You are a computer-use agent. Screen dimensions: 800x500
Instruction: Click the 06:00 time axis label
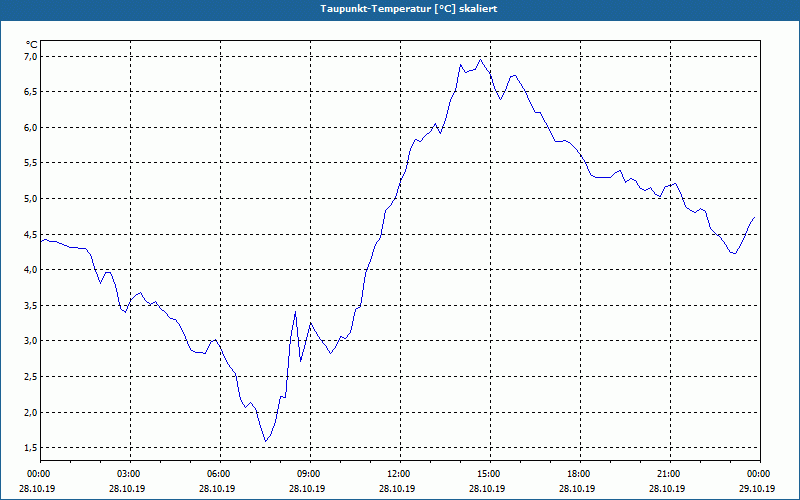[x=217, y=474]
